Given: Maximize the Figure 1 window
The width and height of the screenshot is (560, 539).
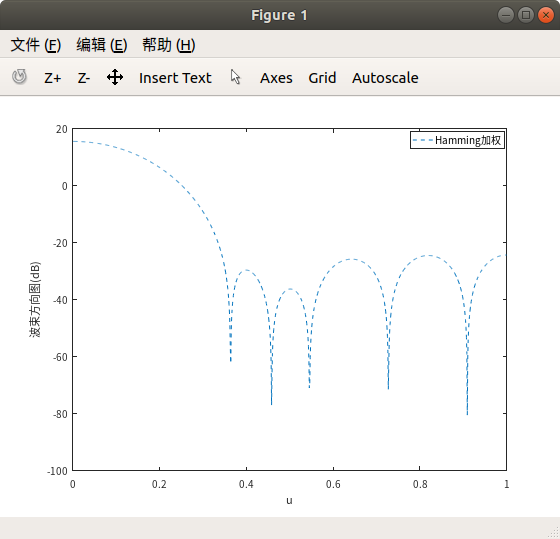Looking at the screenshot, I should (526, 15).
